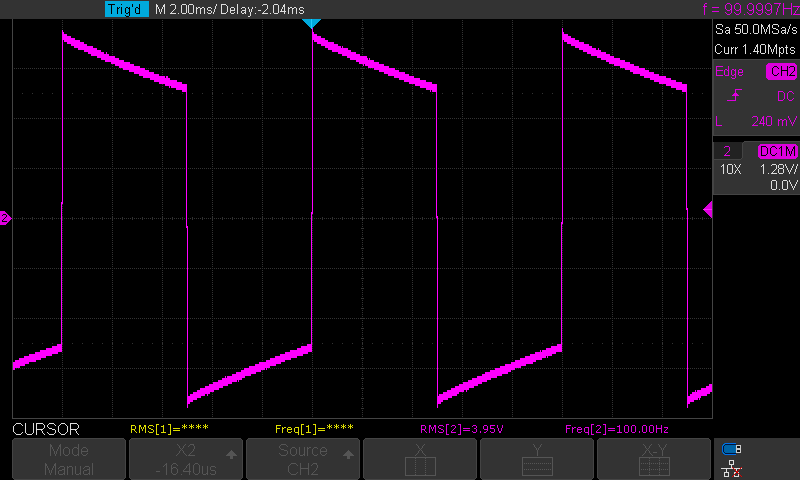Click the LAN network status icon
The width and height of the screenshot is (800, 480).
[x=732, y=469]
